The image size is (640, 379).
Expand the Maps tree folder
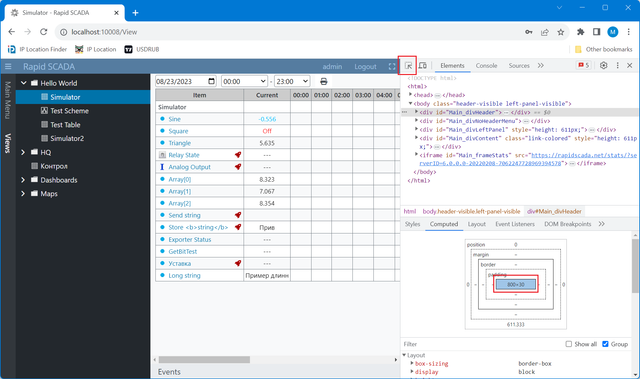[23, 194]
